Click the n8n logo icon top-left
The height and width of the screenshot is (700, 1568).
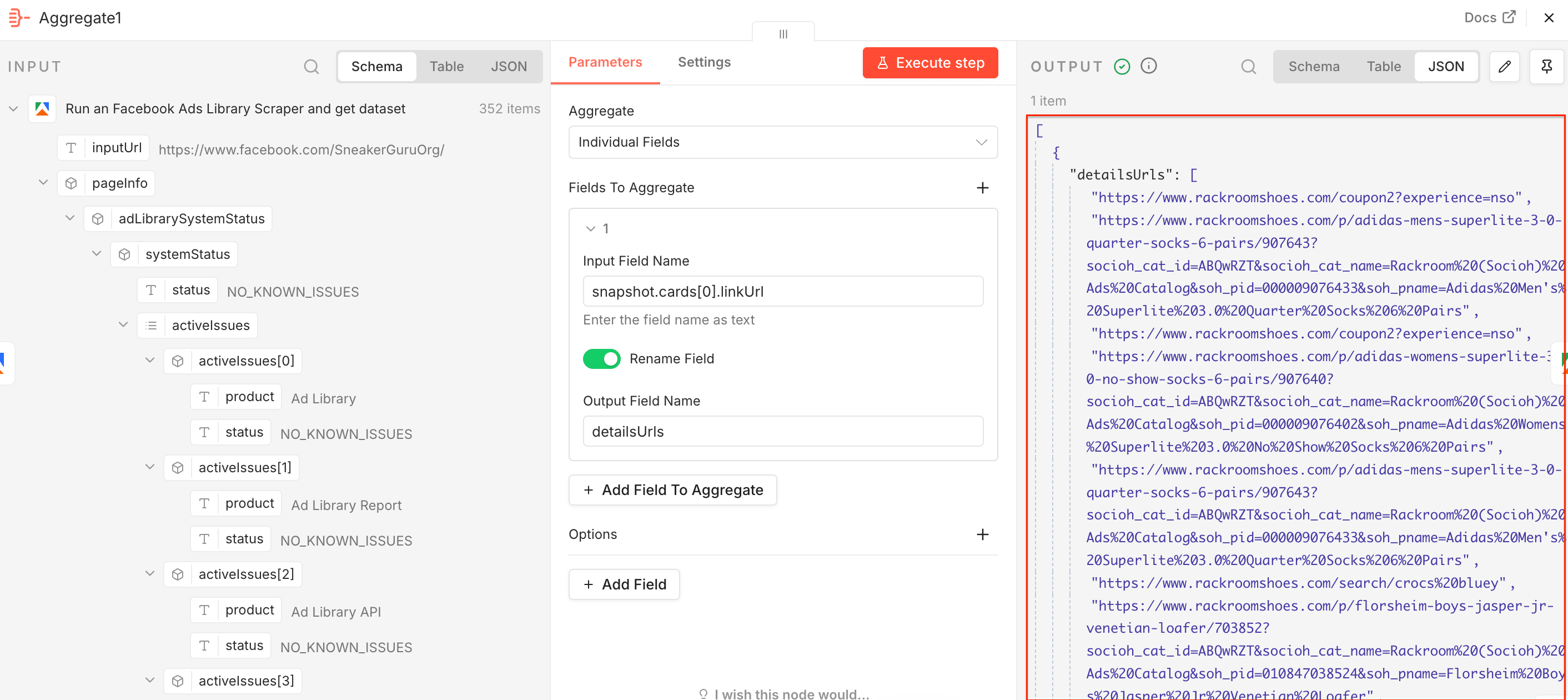(18, 18)
